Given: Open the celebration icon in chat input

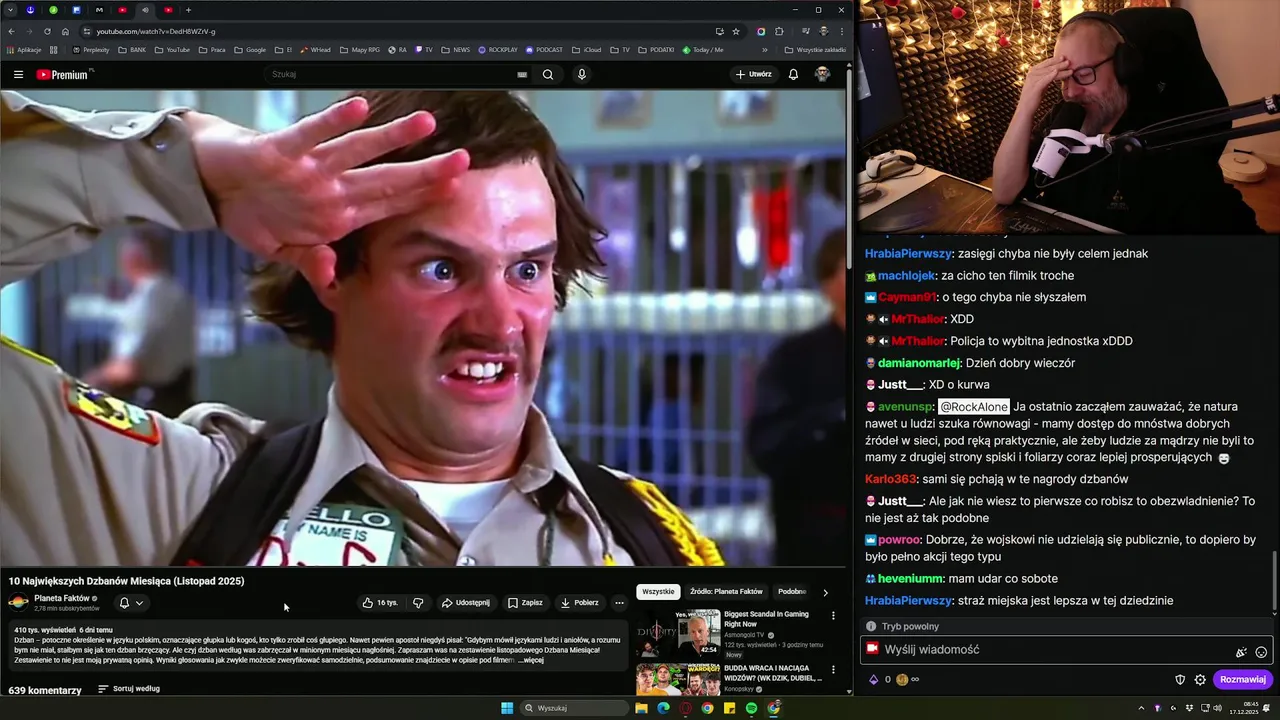Looking at the screenshot, I should point(1241,651).
